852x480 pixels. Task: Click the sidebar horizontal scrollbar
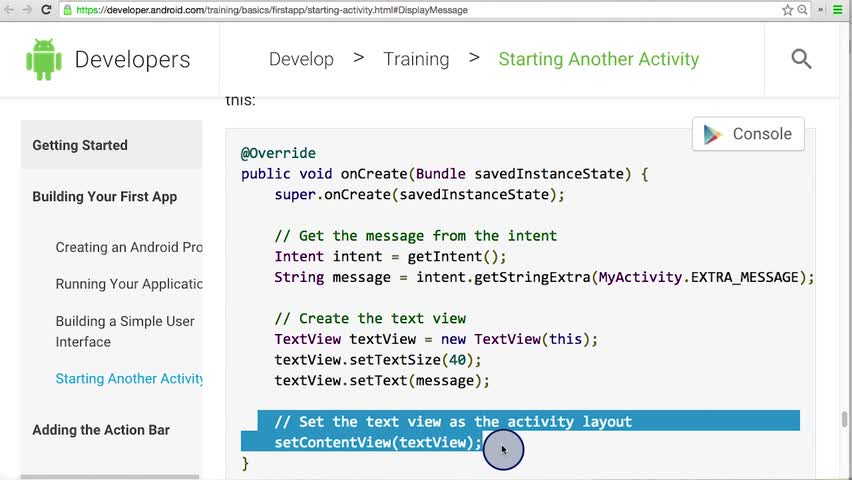(110, 477)
